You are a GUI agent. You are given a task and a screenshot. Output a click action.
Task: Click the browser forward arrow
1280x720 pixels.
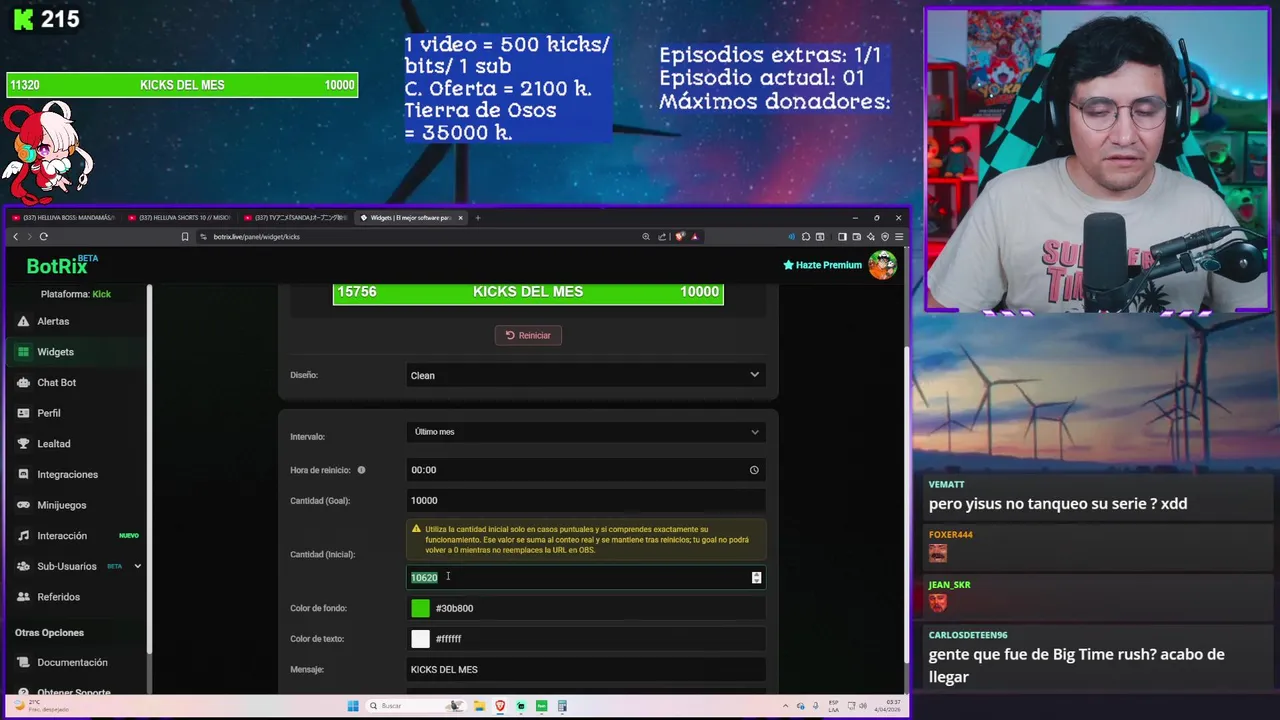pyautogui.click(x=29, y=237)
